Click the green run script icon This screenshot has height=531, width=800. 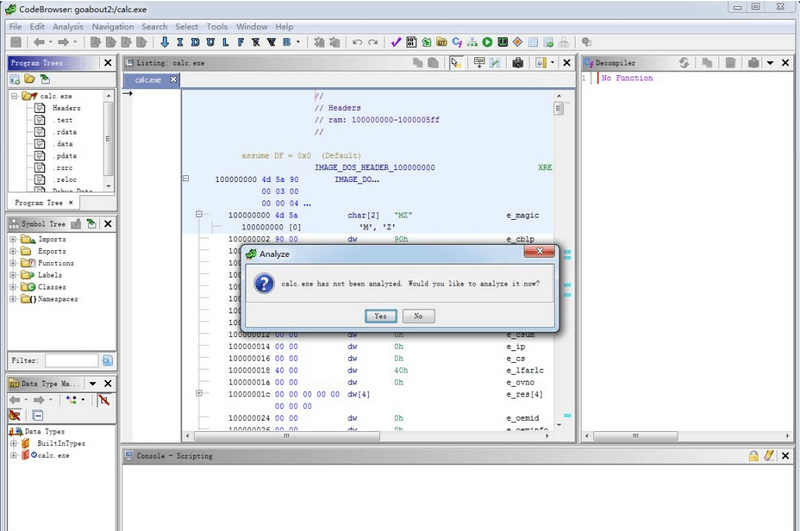[x=487, y=43]
